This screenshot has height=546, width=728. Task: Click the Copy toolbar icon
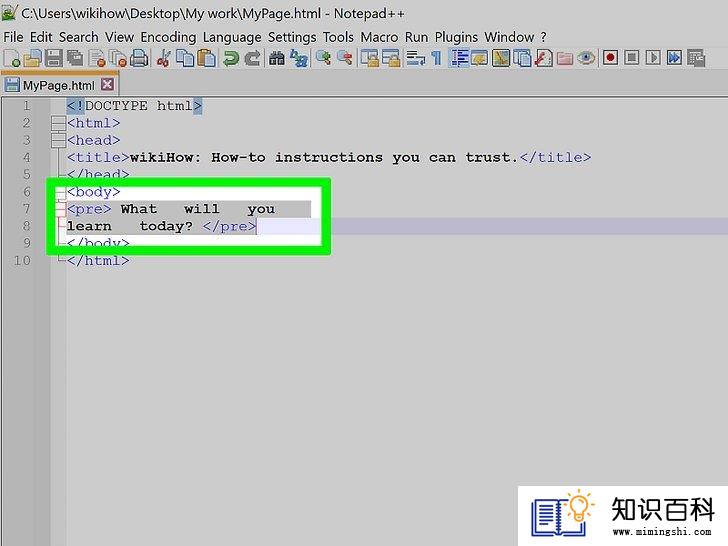[x=186, y=58]
